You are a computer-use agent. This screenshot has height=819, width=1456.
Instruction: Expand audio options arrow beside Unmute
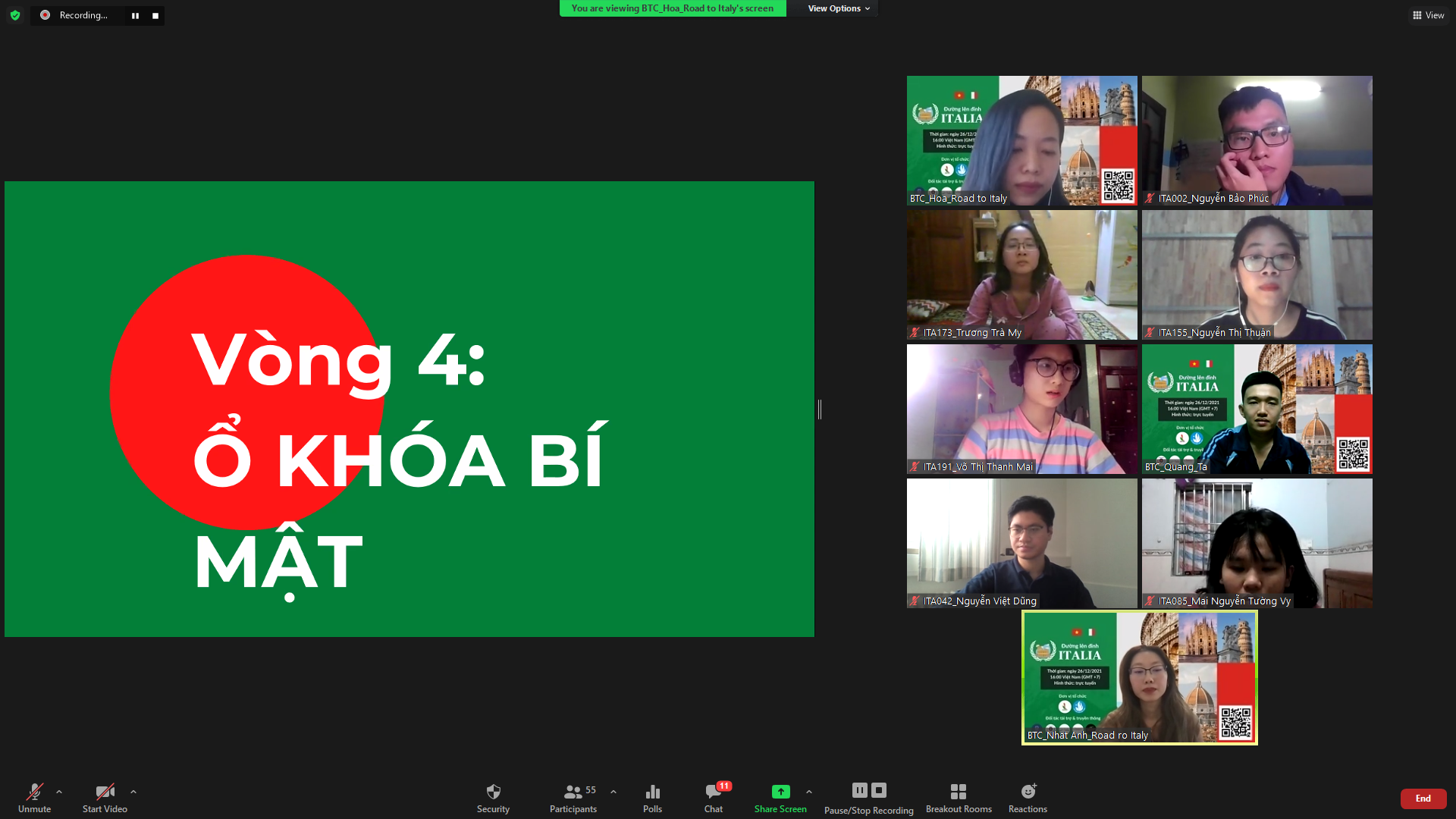click(59, 792)
